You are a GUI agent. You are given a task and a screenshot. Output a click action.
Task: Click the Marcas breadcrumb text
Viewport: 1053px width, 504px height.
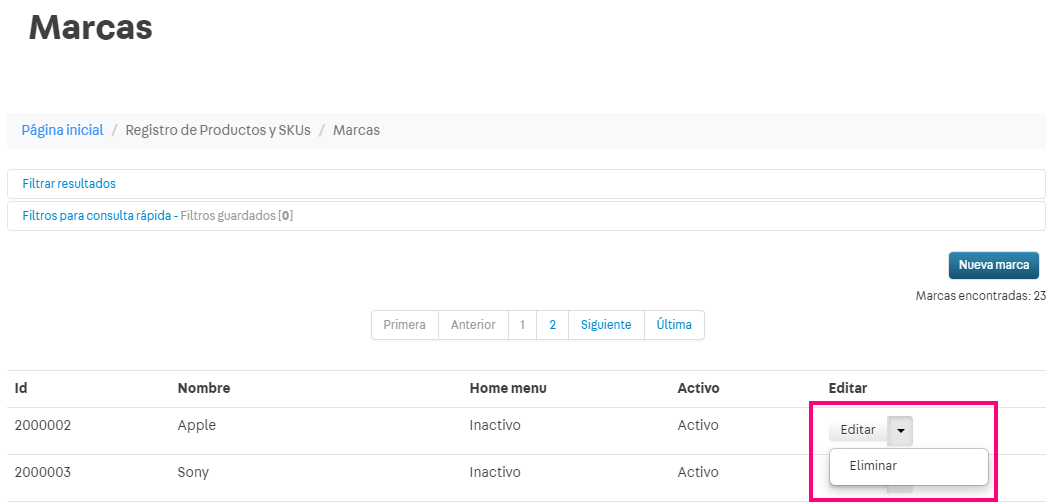[x=357, y=130]
